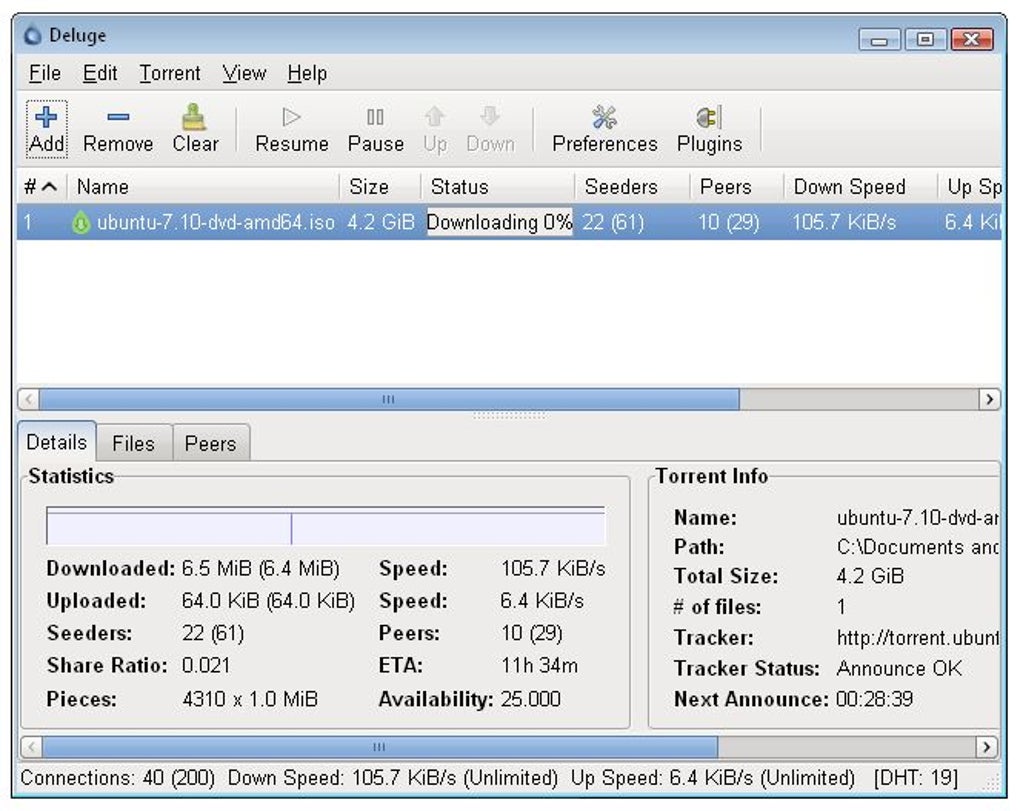Click the 22 (61) seeders cell in list
This screenshot has width=1020, height=811.
pos(613,222)
